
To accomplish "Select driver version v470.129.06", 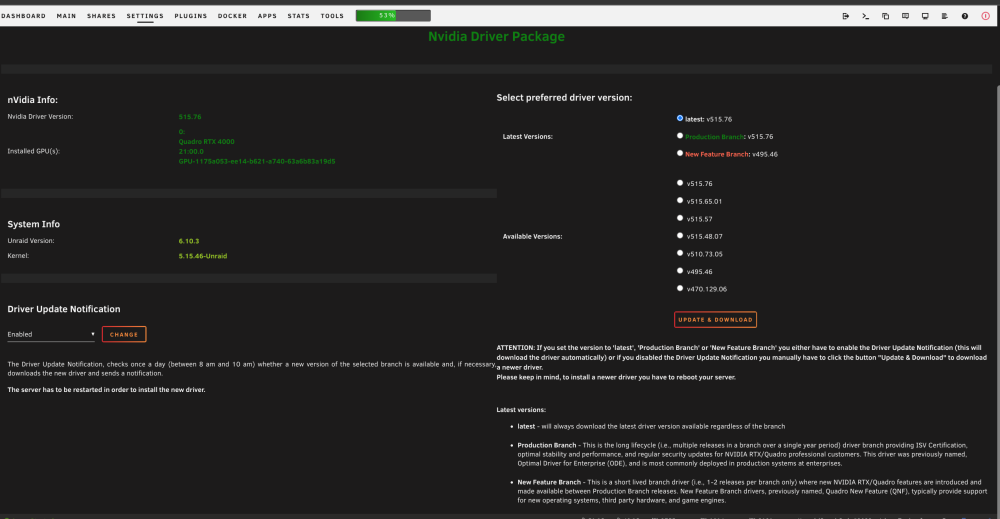I will tap(680, 288).
